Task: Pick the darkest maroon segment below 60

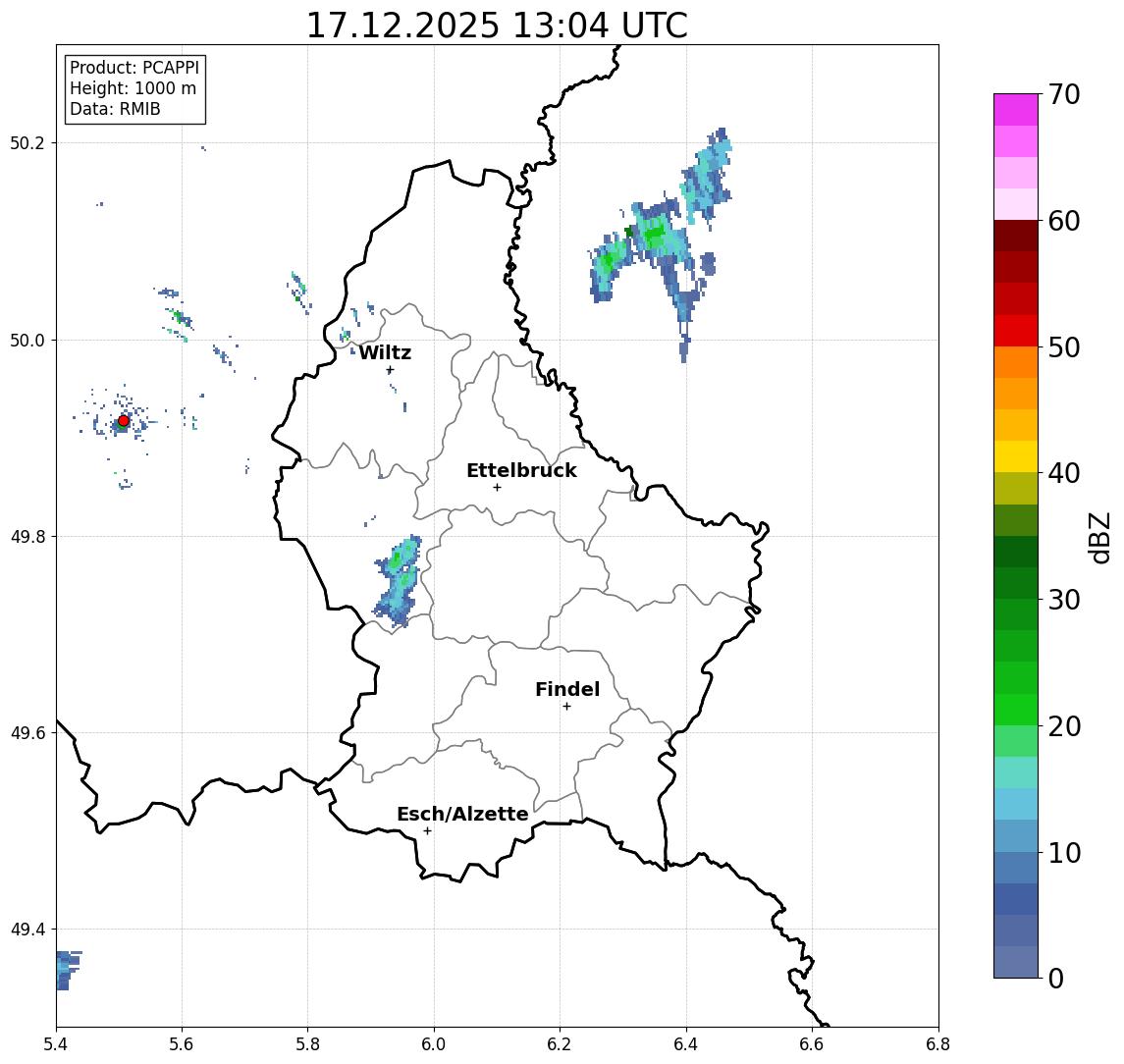Action: click(1016, 236)
